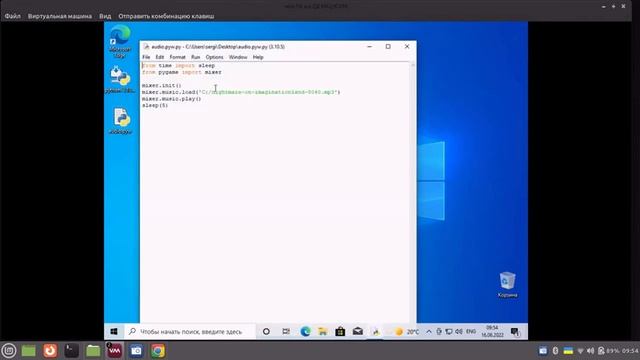Open the File menu in IDLE
The height and width of the screenshot is (360, 640).
146,57
